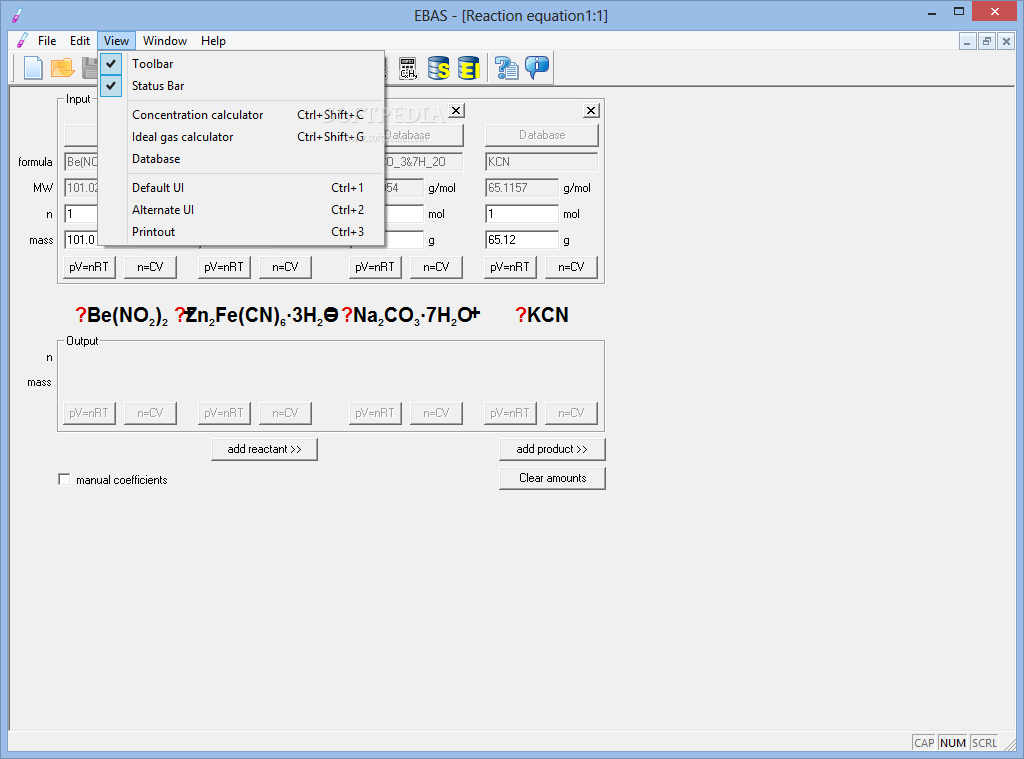The height and width of the screenshot is (759, 1024).
Task: Restore the inner document window
Action: tap(987, 41)
